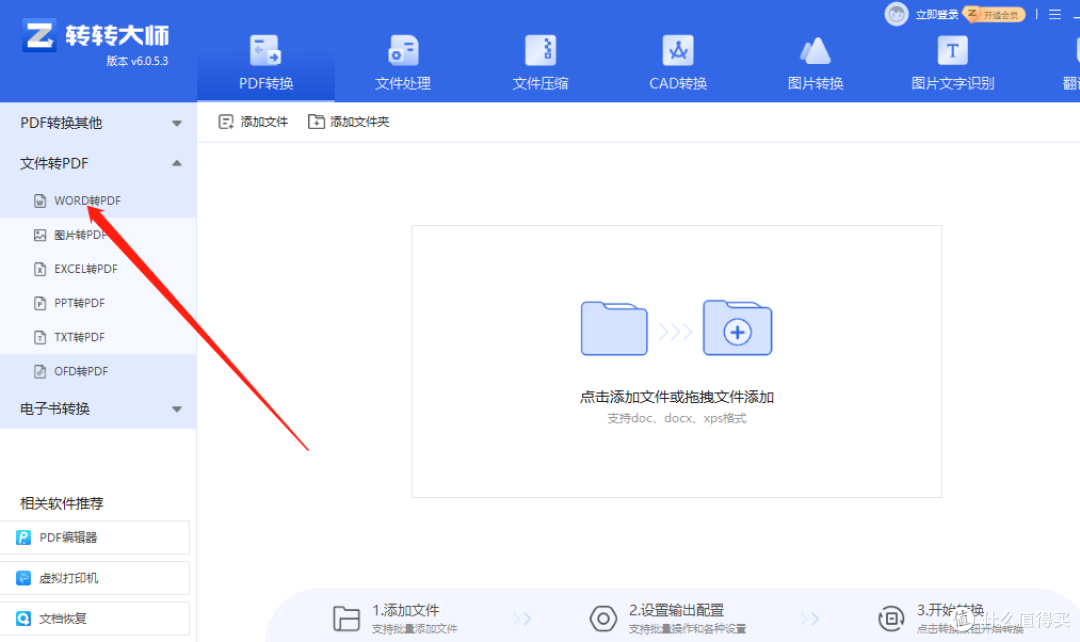1080x642 pixels.
Task: Click 支持doc、docx、xps格式 hint text
Action: coord(676,418)
